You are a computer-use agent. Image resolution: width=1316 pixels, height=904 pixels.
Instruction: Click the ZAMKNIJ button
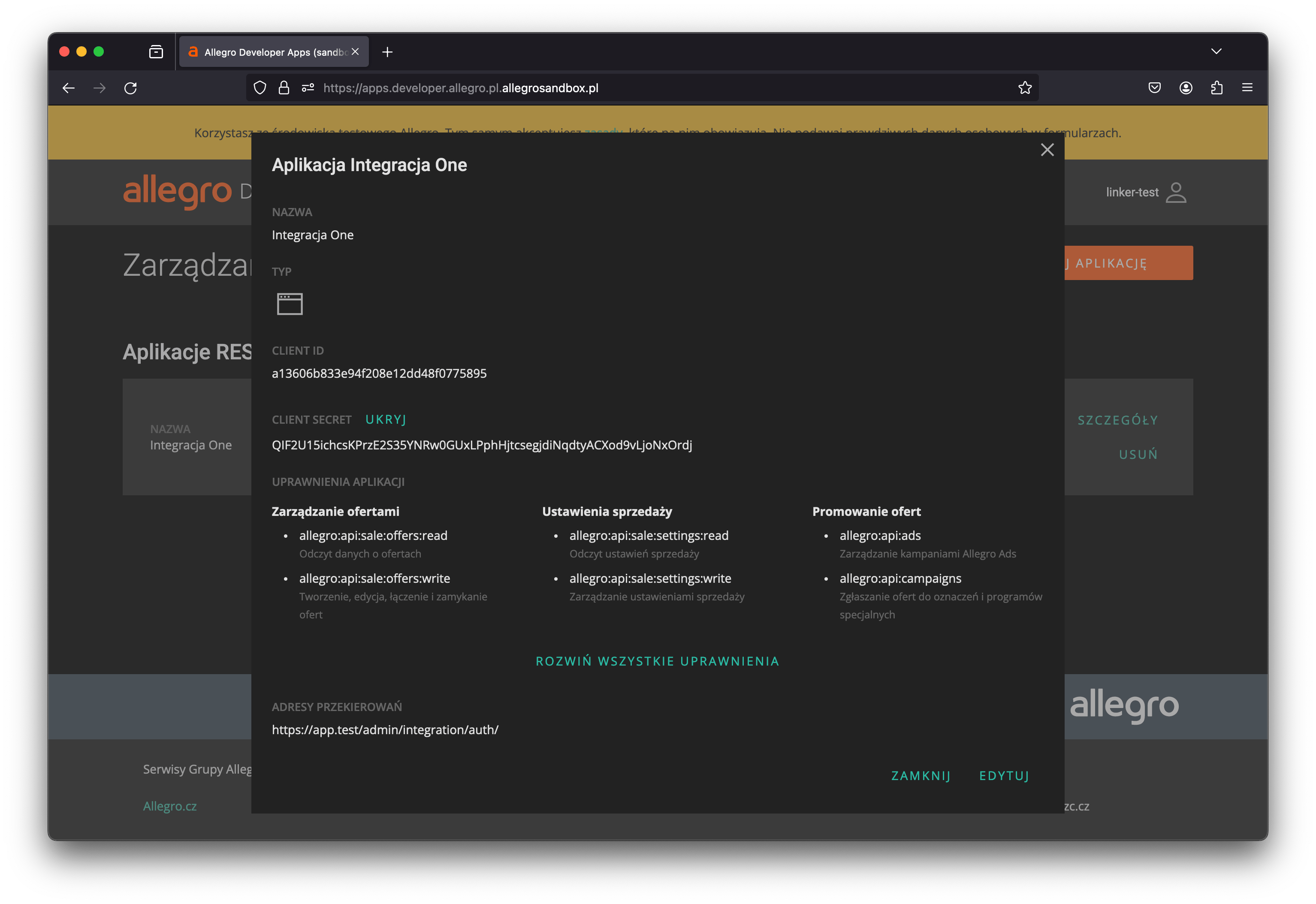921,775
